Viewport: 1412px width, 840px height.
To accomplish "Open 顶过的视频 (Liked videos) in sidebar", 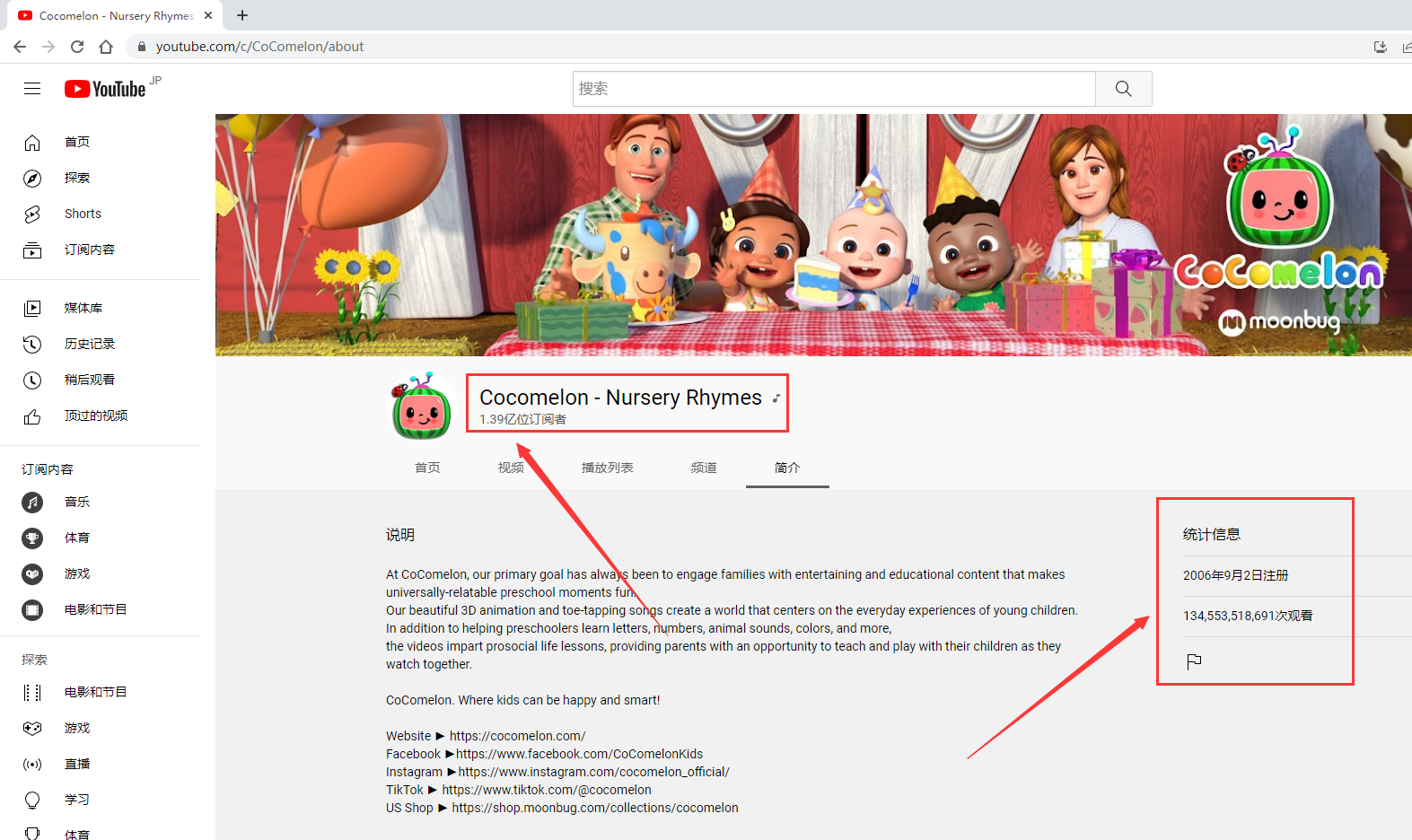I will click(95, 416).
